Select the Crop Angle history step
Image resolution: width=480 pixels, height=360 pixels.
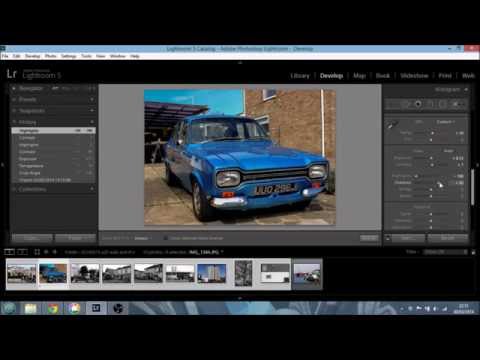pyautogui.click(x=53, y=173)
